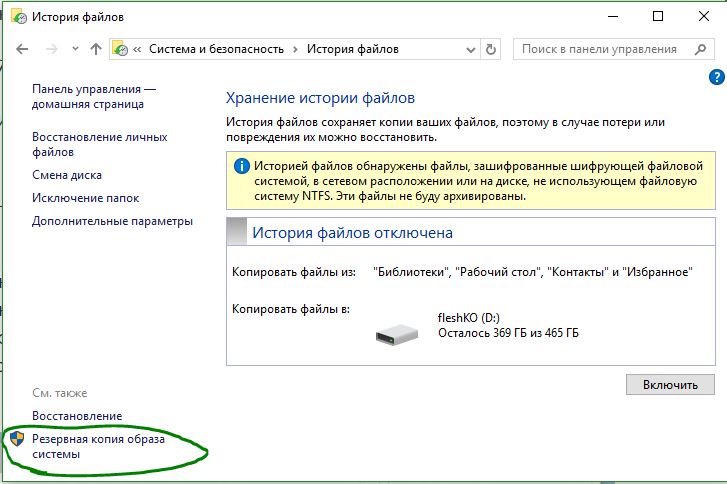727x484 pixels.
Task: Click the 'Копировать файлы из:' label
Action: tap(294, 272)
